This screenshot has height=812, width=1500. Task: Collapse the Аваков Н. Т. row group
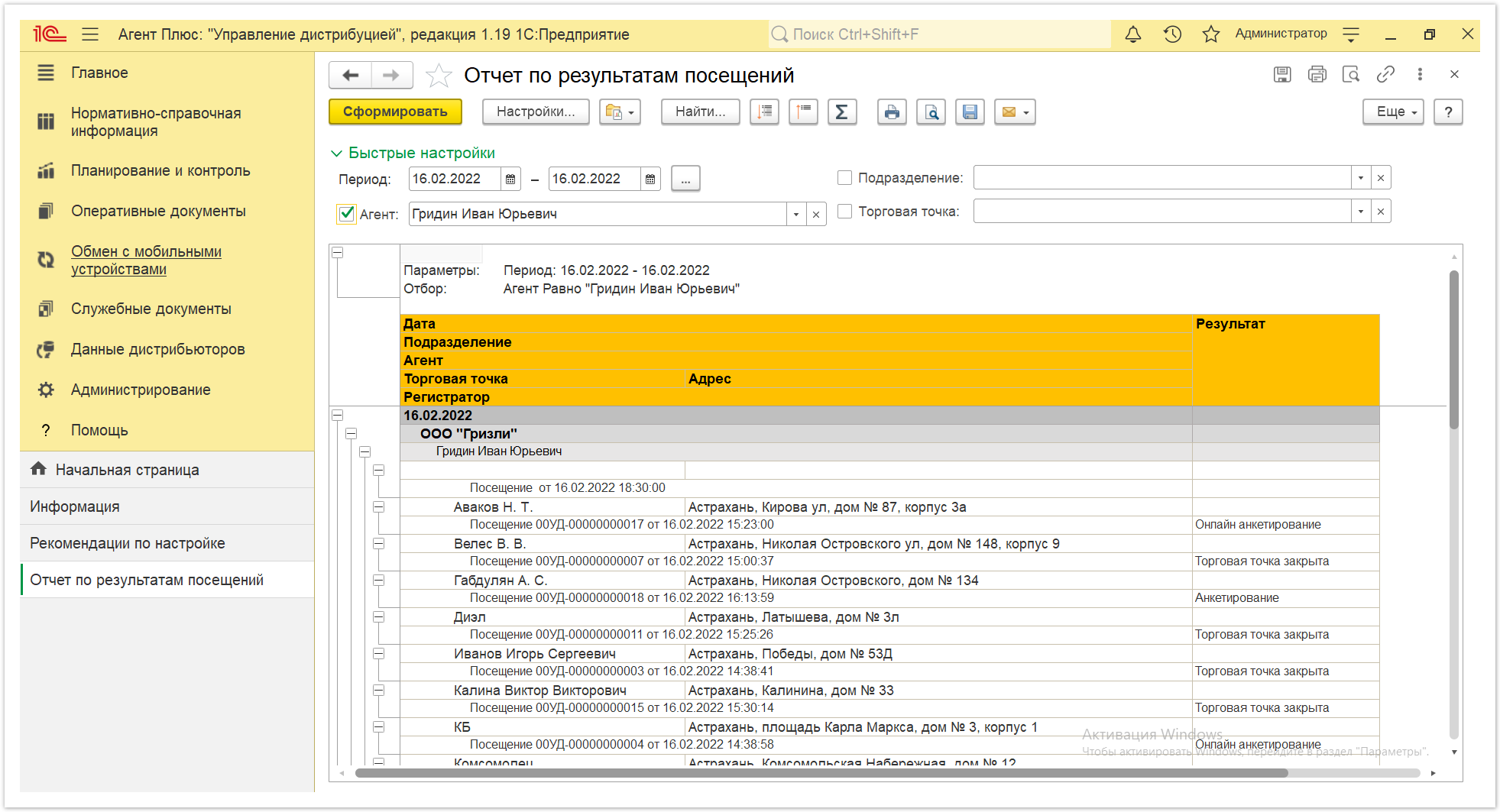pyautogui.click(x=378, y=506)
